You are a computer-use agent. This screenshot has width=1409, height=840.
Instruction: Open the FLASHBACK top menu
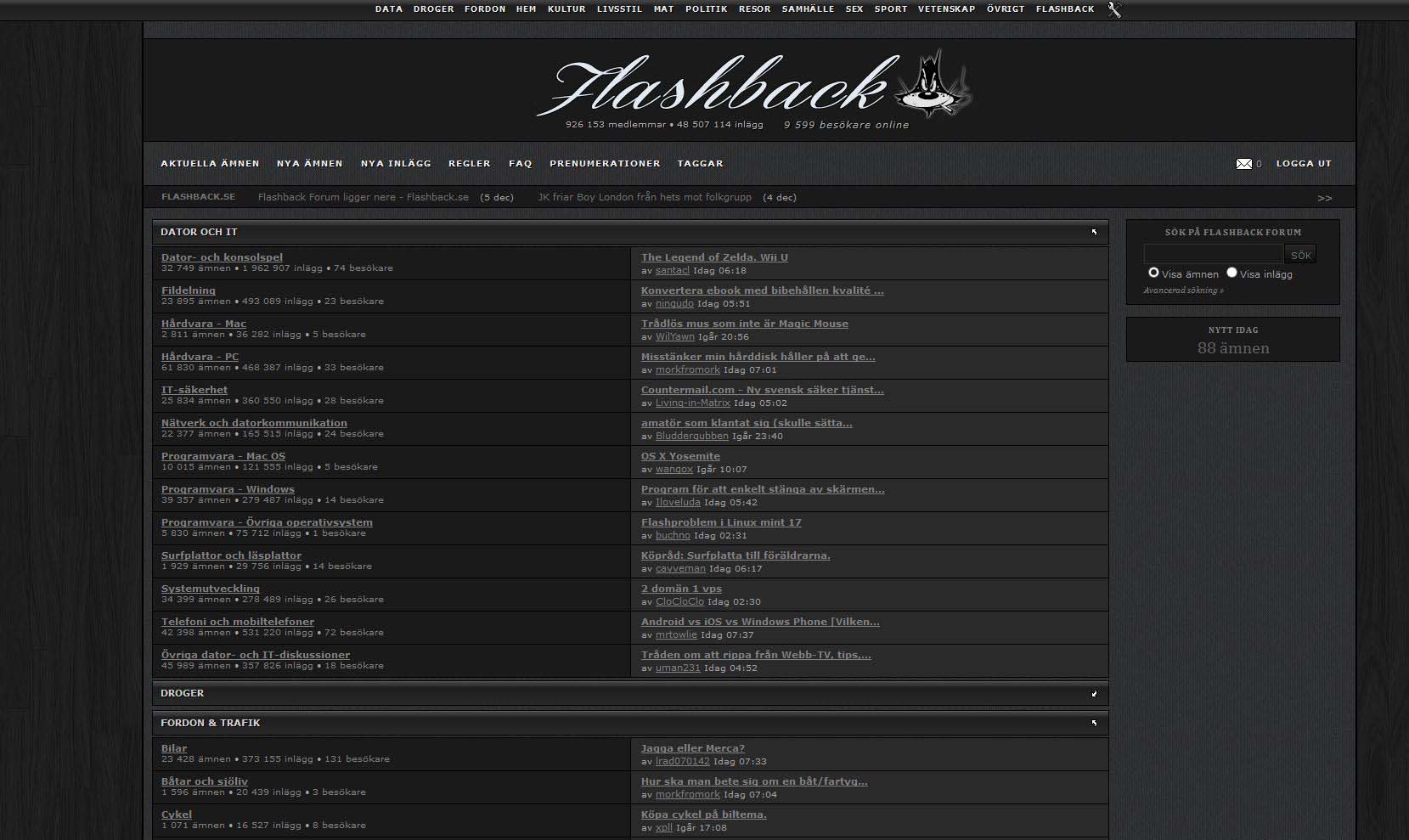pos(1065,9)
